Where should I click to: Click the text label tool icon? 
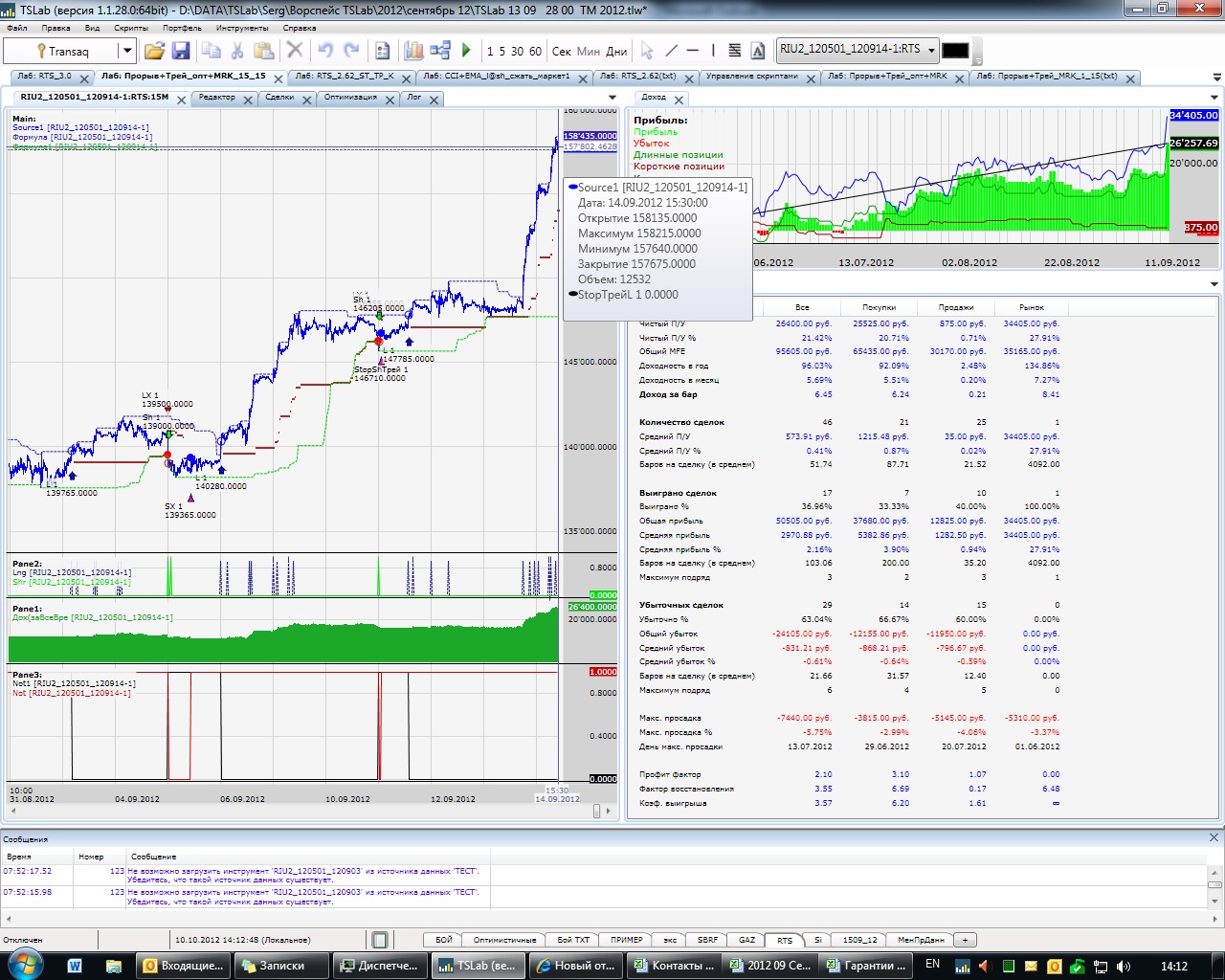[x=758, y=51]
